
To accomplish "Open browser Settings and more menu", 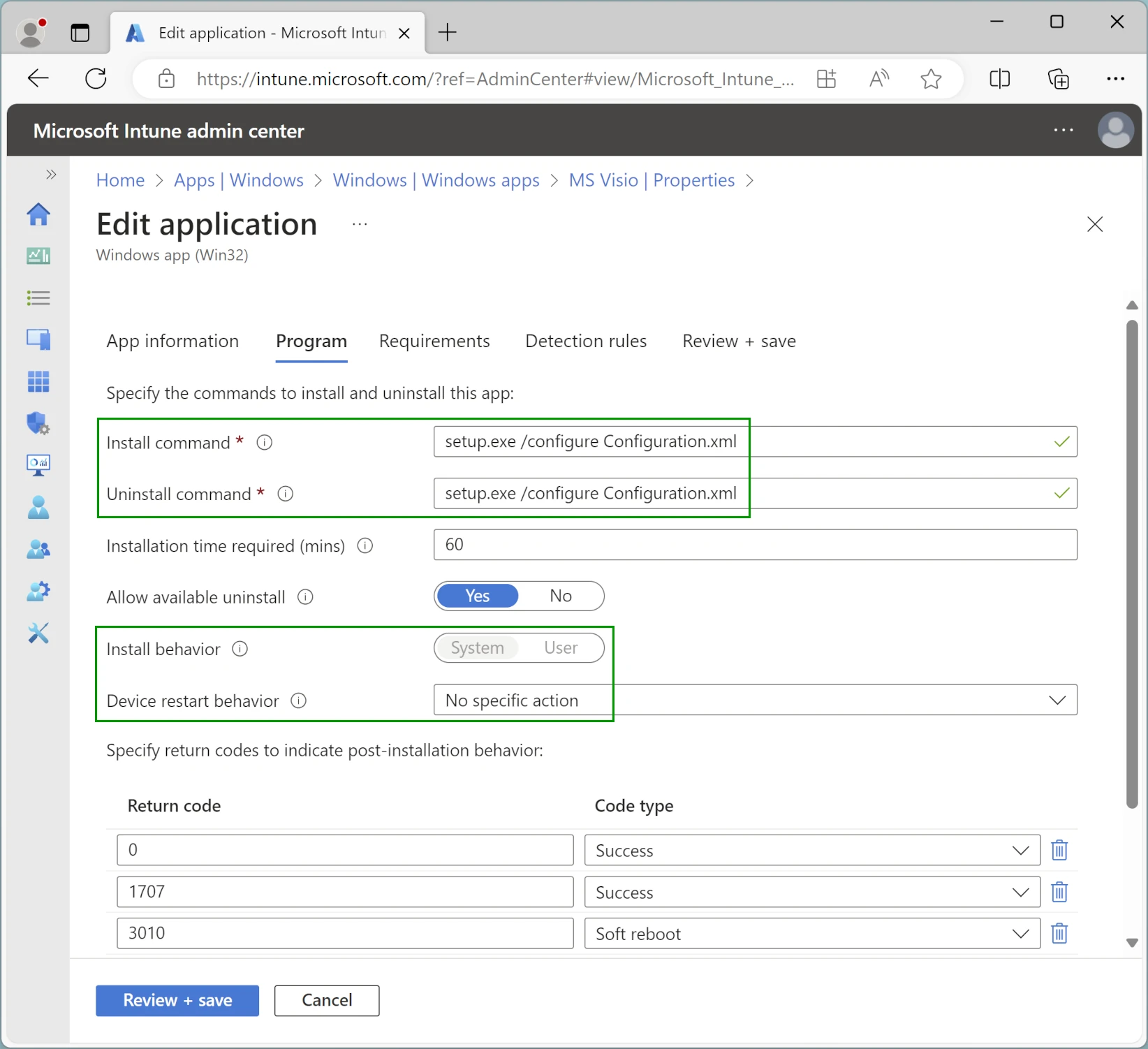I will point(1116,79).
